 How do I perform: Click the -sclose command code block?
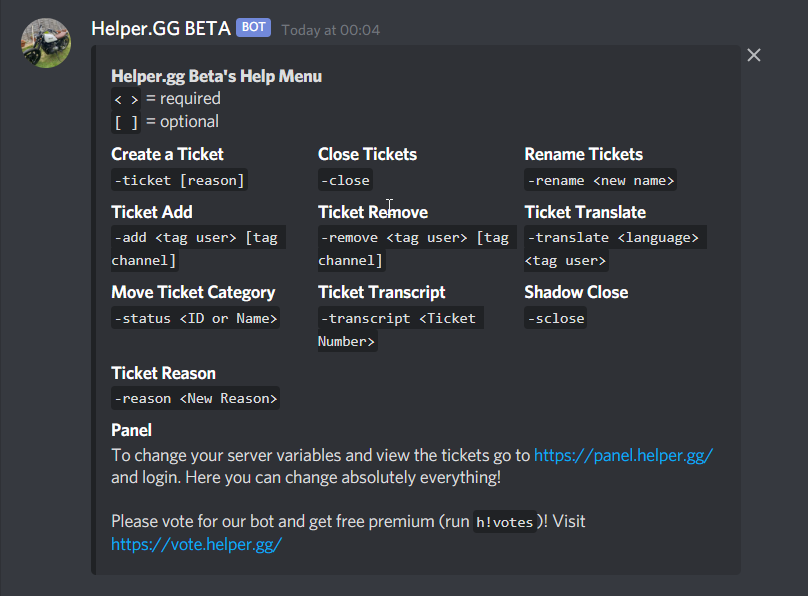pyautogui.click(x=556, y=318)
